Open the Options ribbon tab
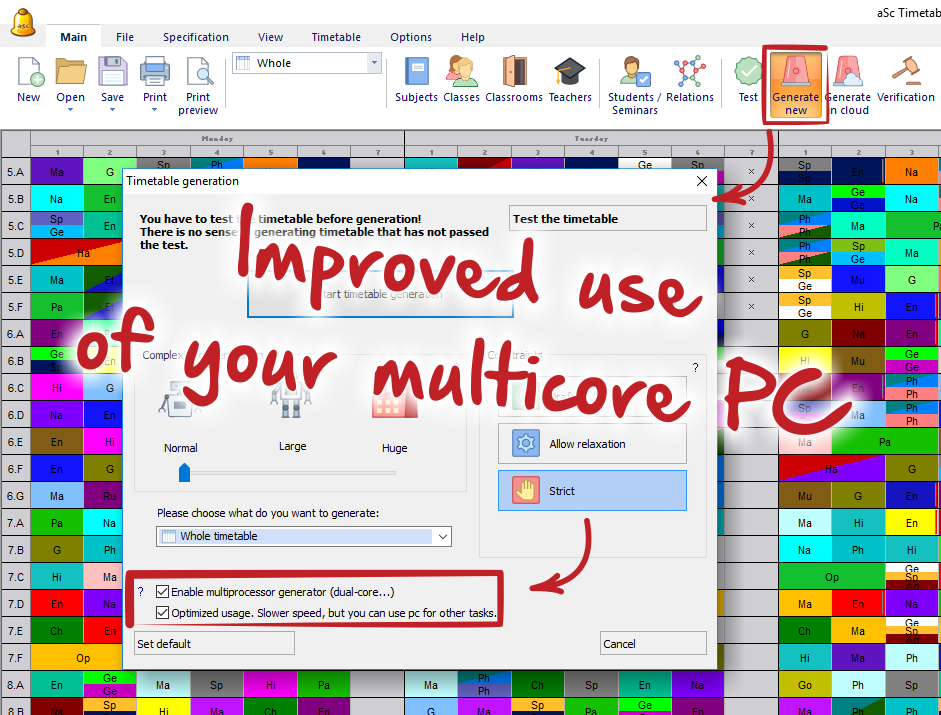This screenshot has width=941, height=715. (411, 37)
